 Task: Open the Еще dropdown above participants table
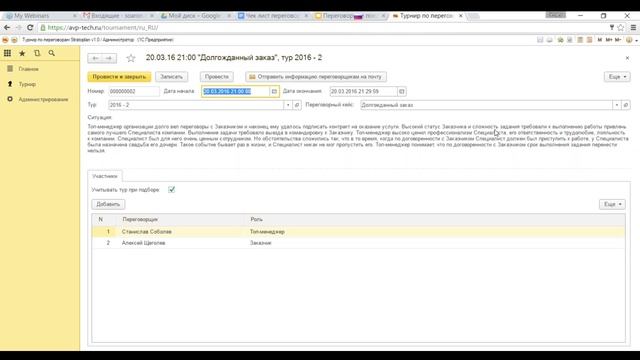click(612, 204)
